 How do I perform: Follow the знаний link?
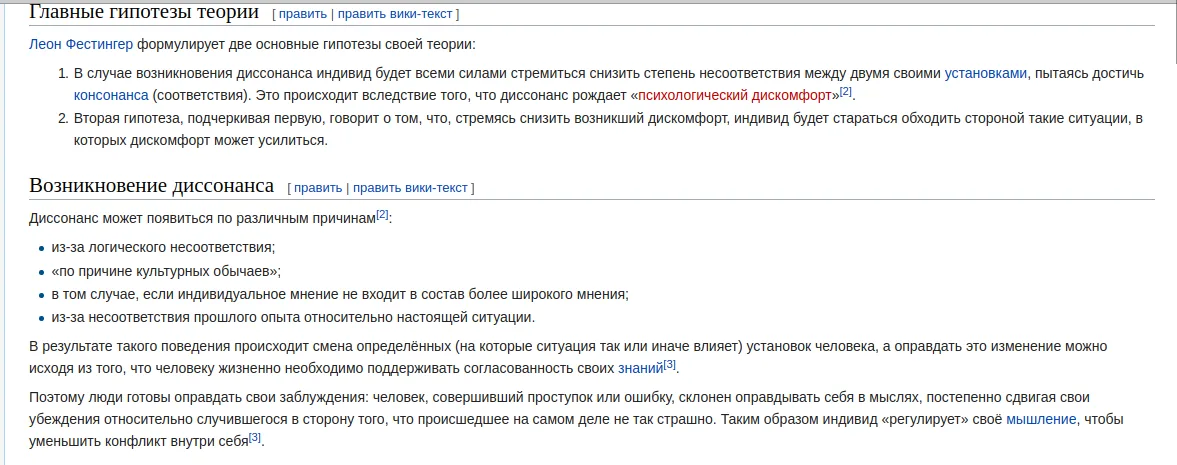point(640,368)
